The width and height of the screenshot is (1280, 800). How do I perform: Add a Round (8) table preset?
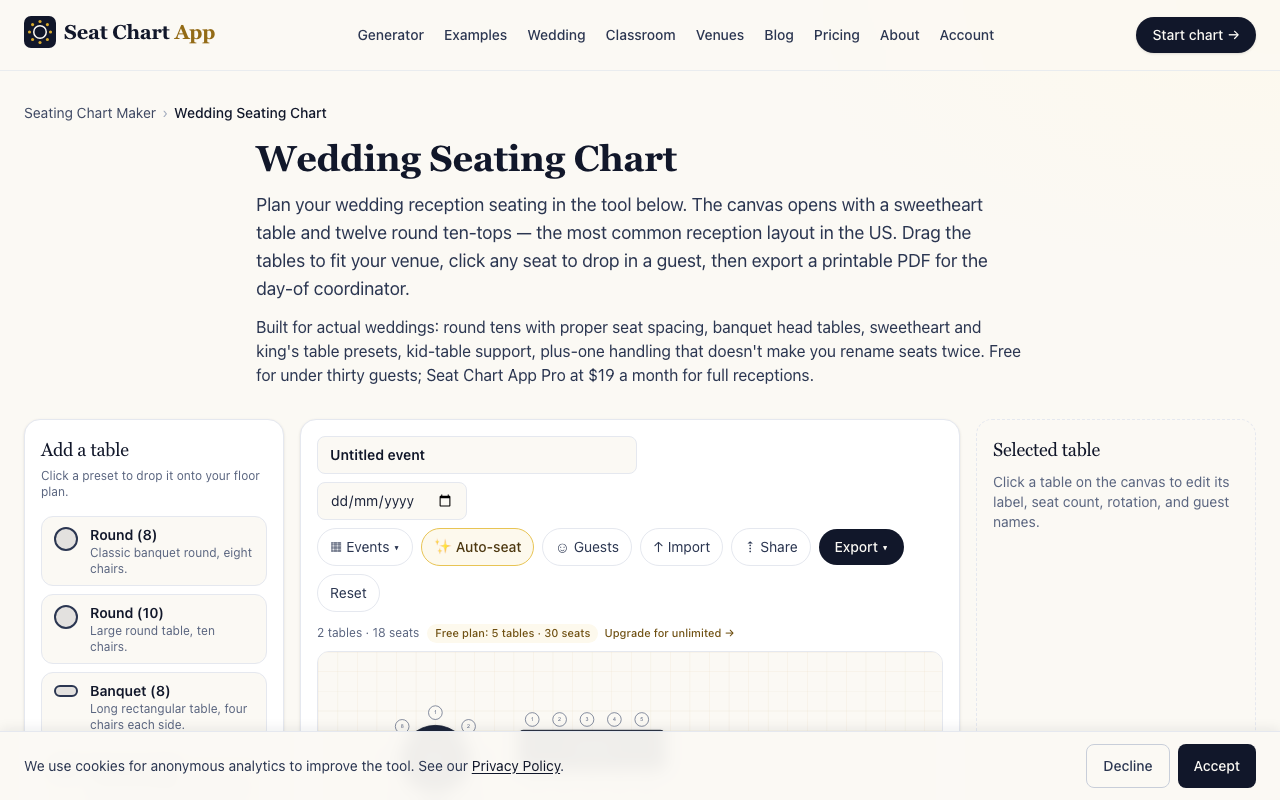tap(154, 551)
